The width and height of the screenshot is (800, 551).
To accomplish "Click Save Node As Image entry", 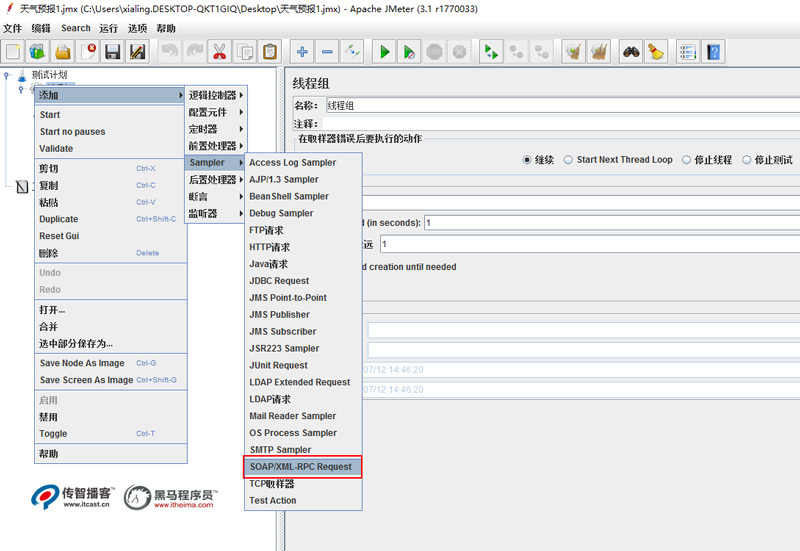I will [110, 363].
